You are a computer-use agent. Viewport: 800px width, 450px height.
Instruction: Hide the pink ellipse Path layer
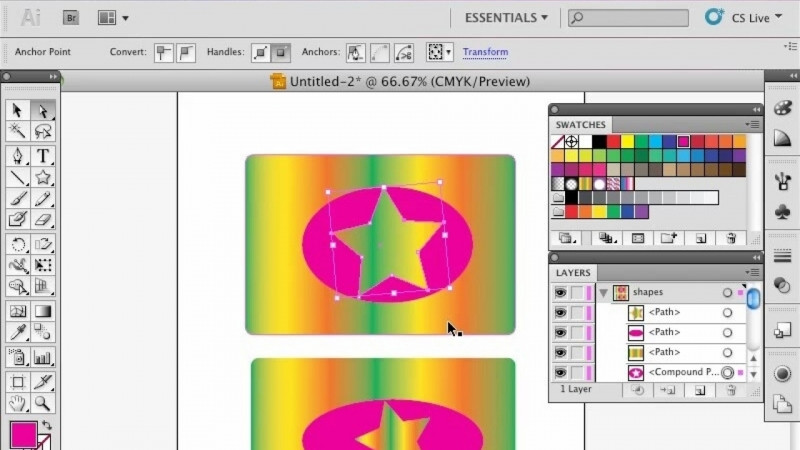click(560, 333)
